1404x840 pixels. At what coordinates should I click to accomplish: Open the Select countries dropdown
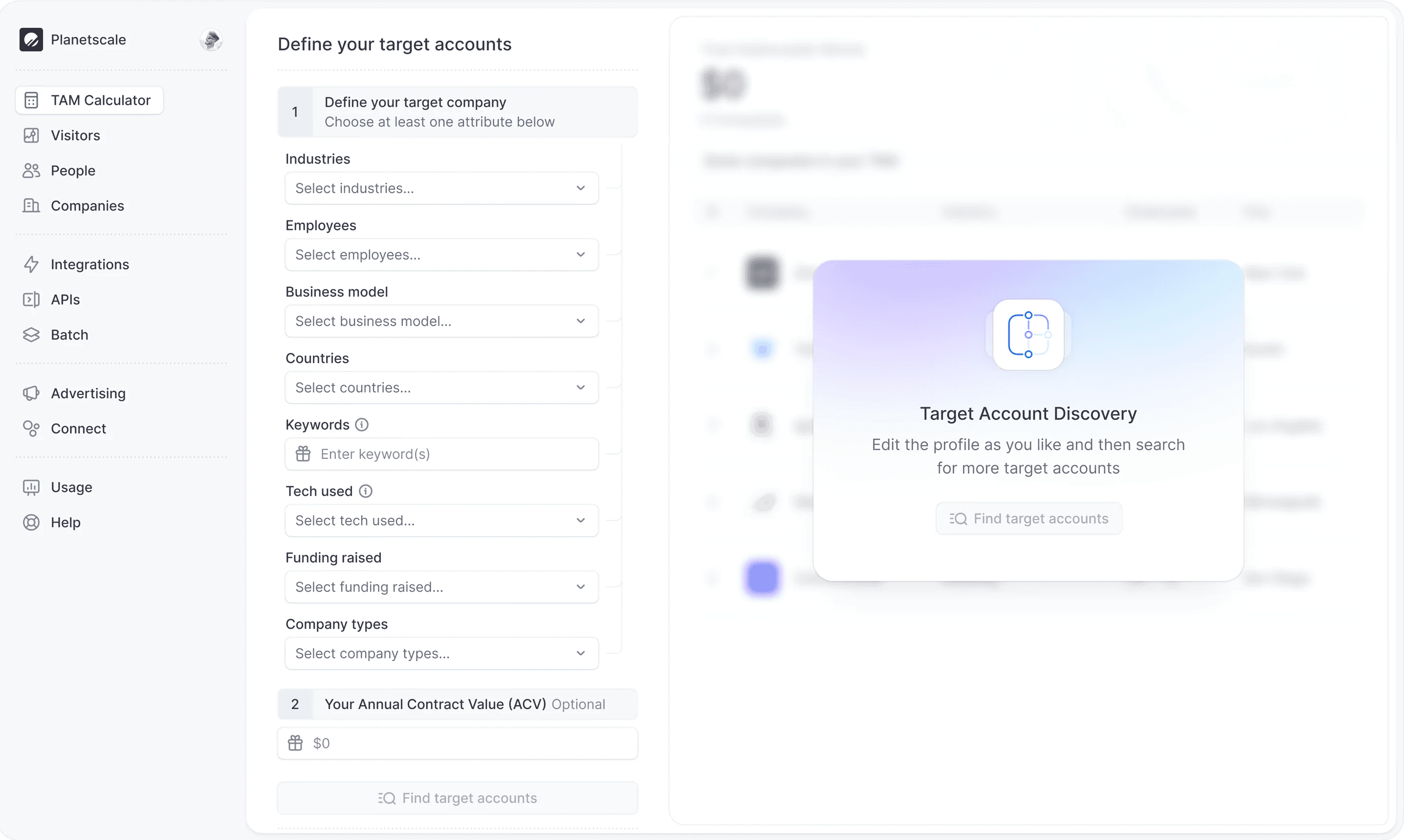coord(441,388)
